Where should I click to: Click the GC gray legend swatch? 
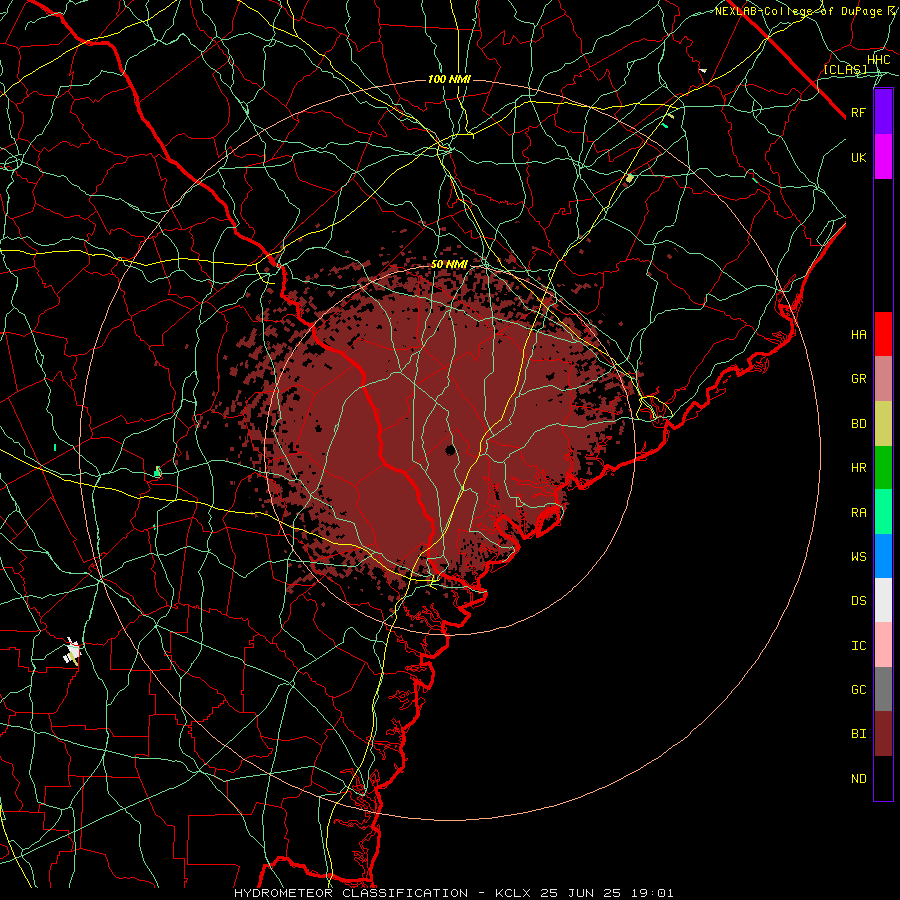tap(883, 689)
